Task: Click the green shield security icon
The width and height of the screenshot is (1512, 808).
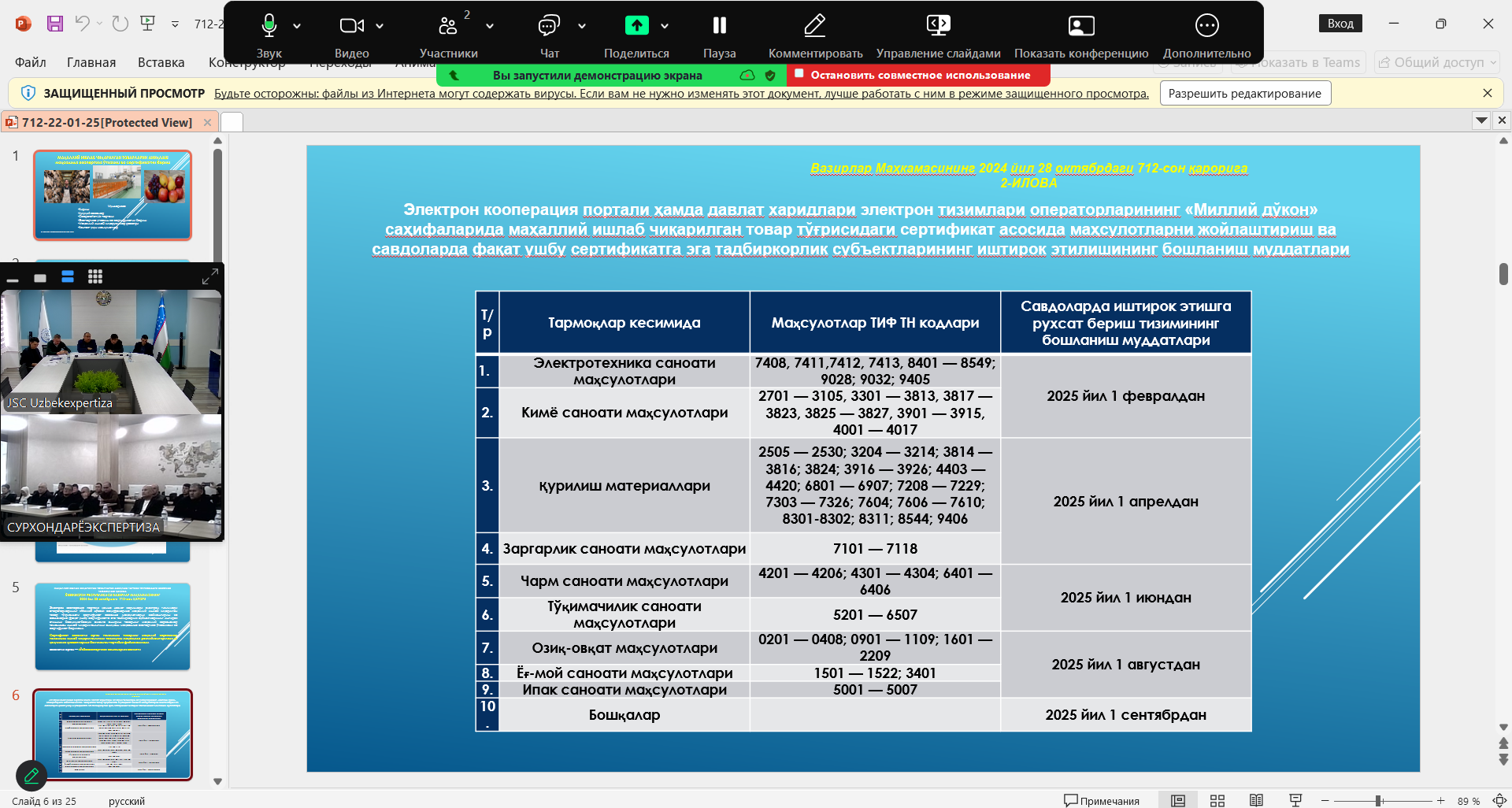Action: tap(770, 76)
